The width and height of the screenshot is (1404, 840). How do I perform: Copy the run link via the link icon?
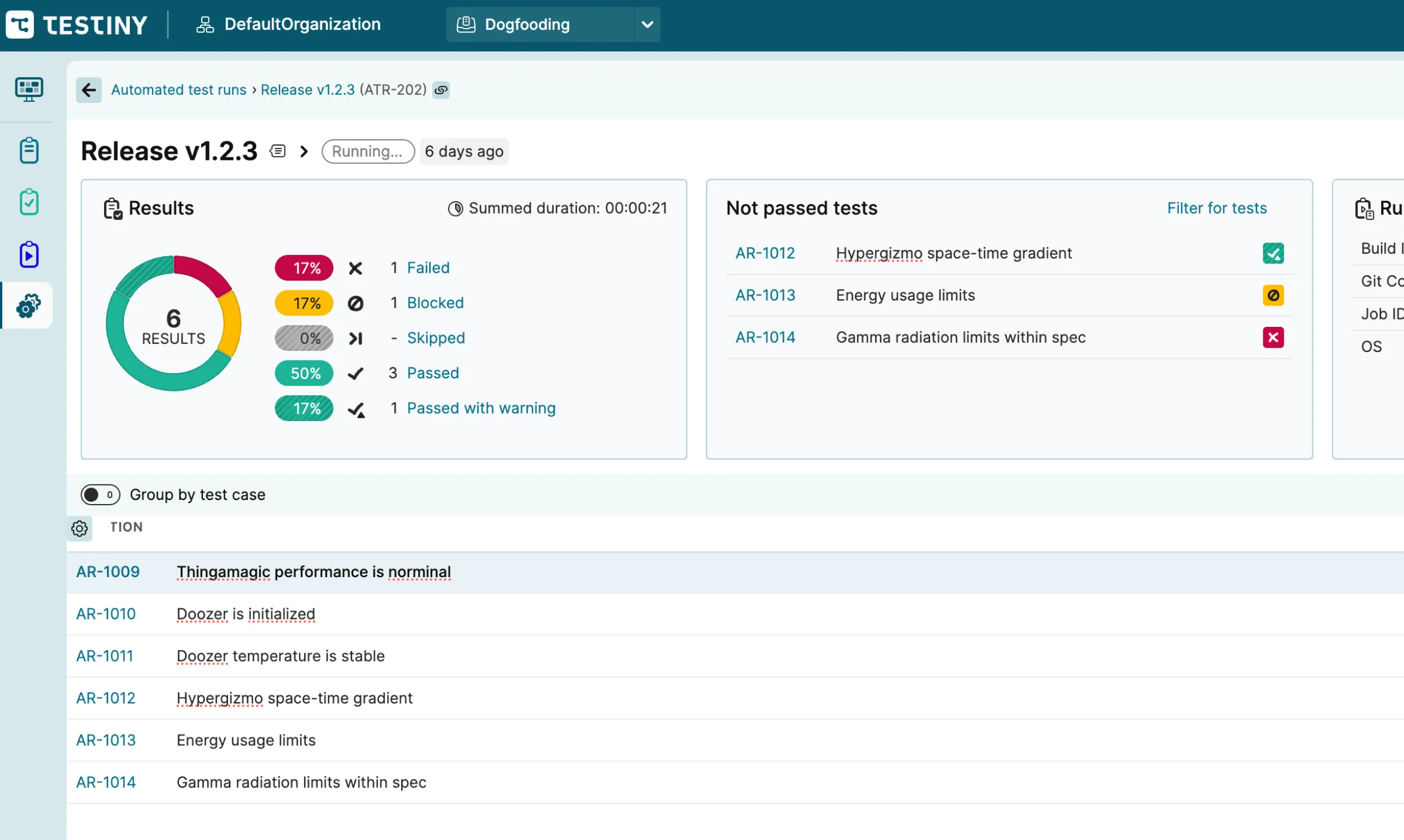(x=441, y=90)
